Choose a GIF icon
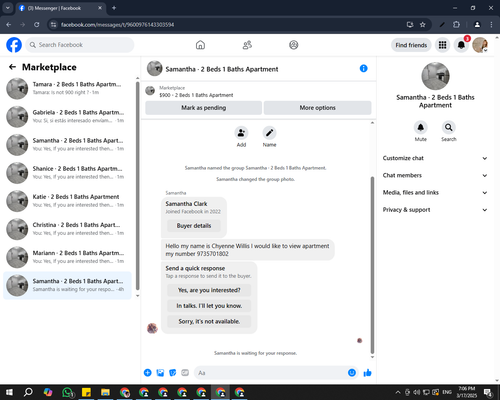Screen dimensions: 500x400 pyautogui.click(x=185, y=373)
